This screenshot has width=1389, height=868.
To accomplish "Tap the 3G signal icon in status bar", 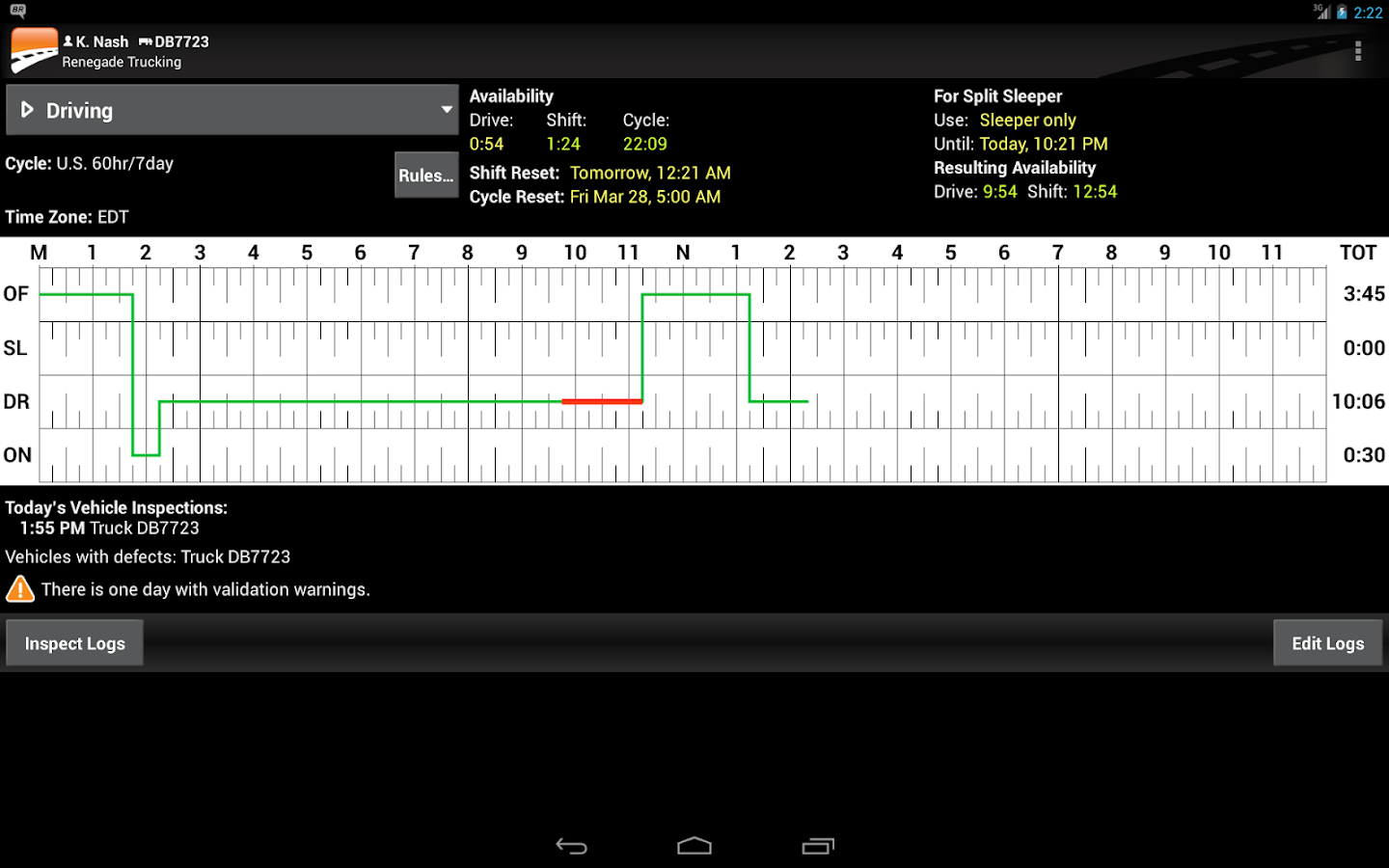I will [x=1320, y=12].
